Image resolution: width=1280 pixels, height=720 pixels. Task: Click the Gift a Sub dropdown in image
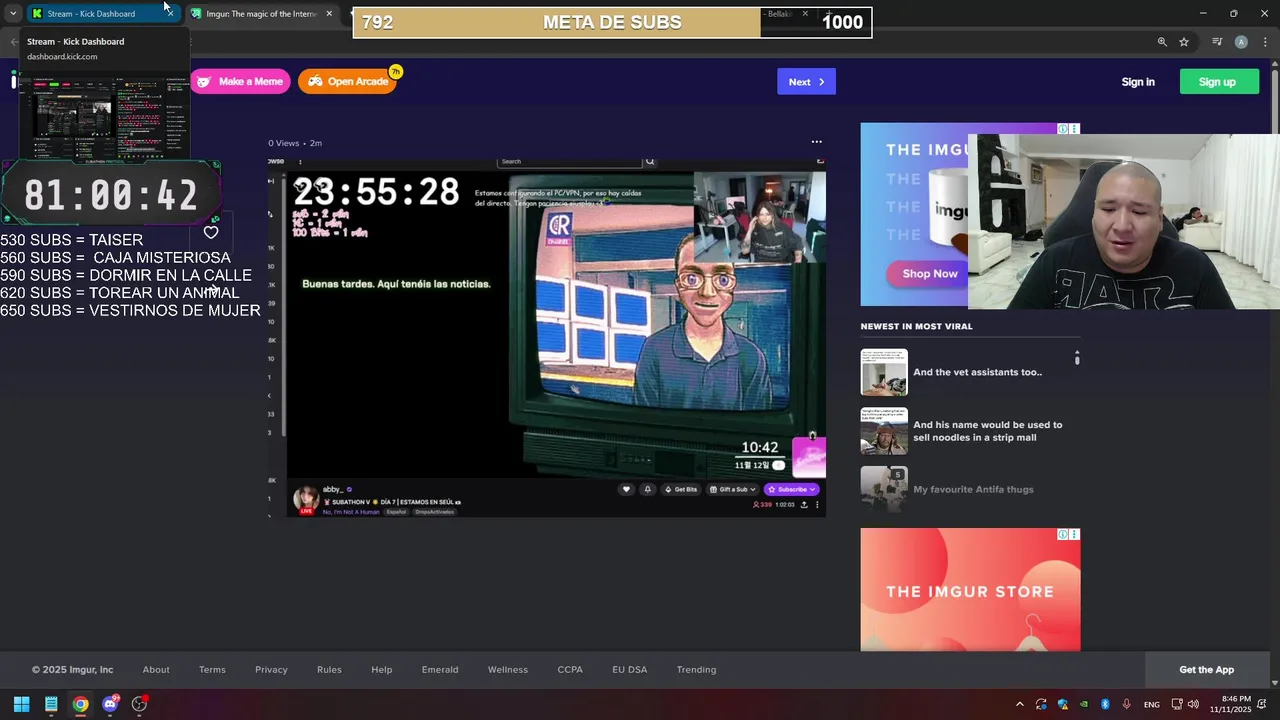click(733, 489)
